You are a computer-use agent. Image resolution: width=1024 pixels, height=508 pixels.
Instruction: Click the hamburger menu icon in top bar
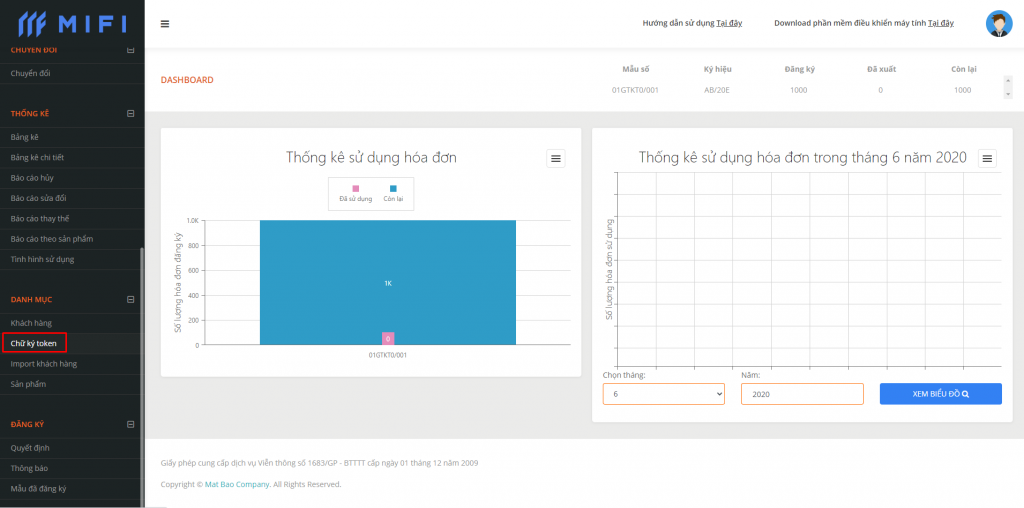point(165,24)
